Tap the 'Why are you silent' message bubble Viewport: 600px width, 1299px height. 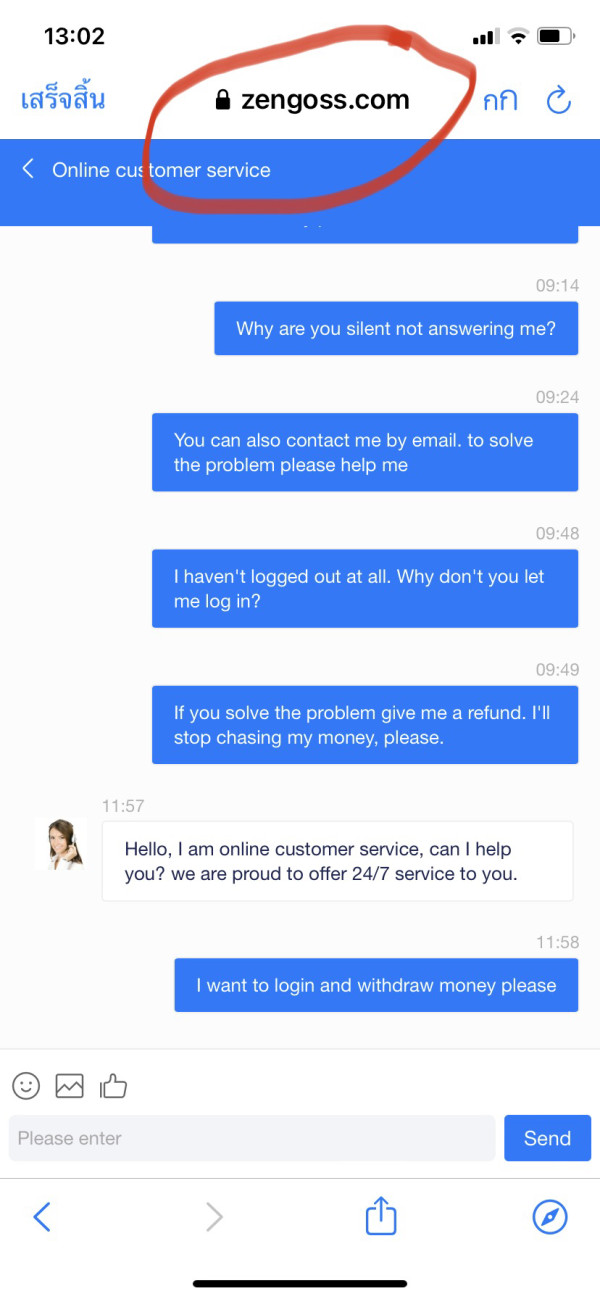[396, 328]
